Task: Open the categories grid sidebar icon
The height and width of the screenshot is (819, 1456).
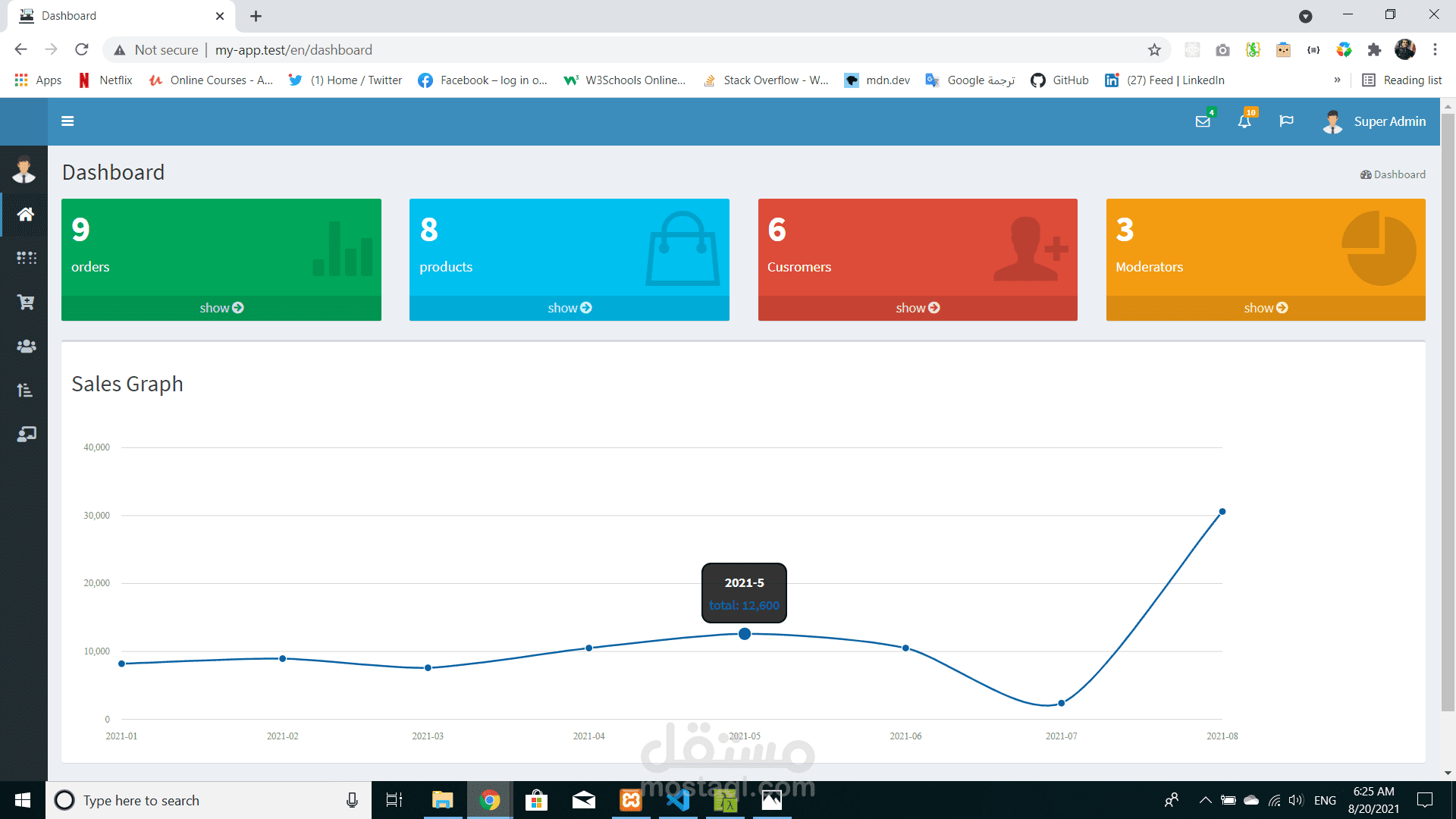Action: [x=26, y=258]
